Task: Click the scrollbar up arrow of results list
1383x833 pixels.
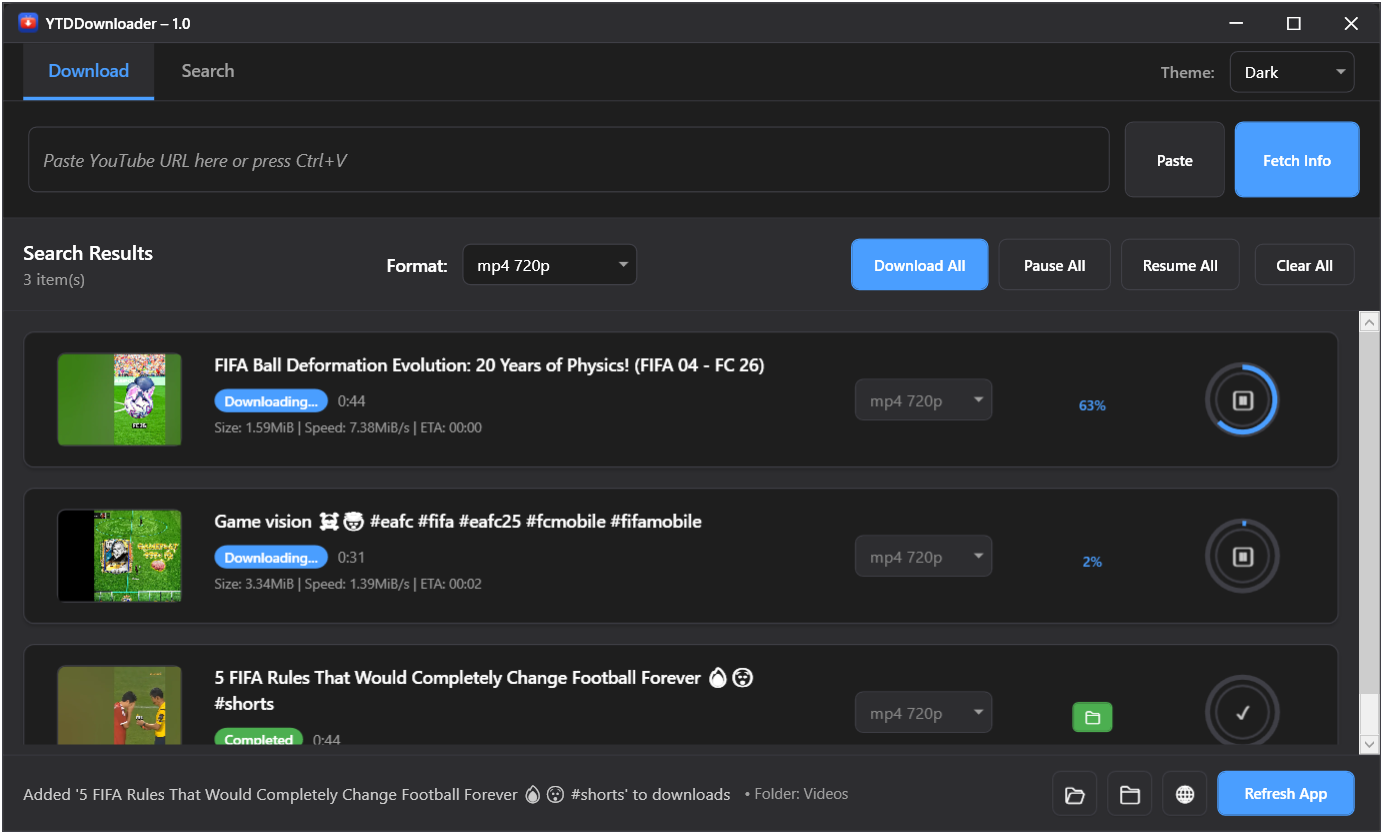Action: click(1369, 322)
